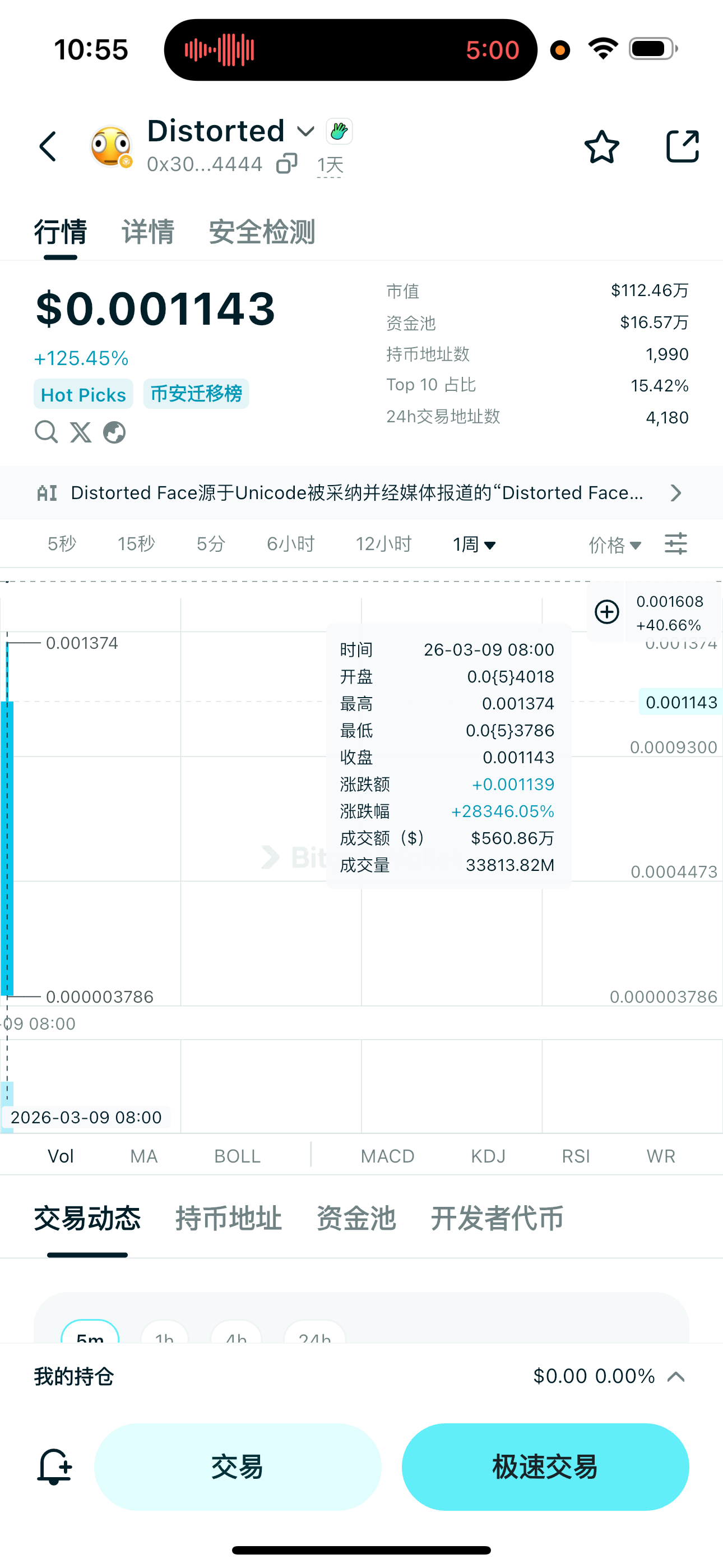Expand 我的持仓 holdings chevron
The image size is (723, 1568).
pos(676,1377)
